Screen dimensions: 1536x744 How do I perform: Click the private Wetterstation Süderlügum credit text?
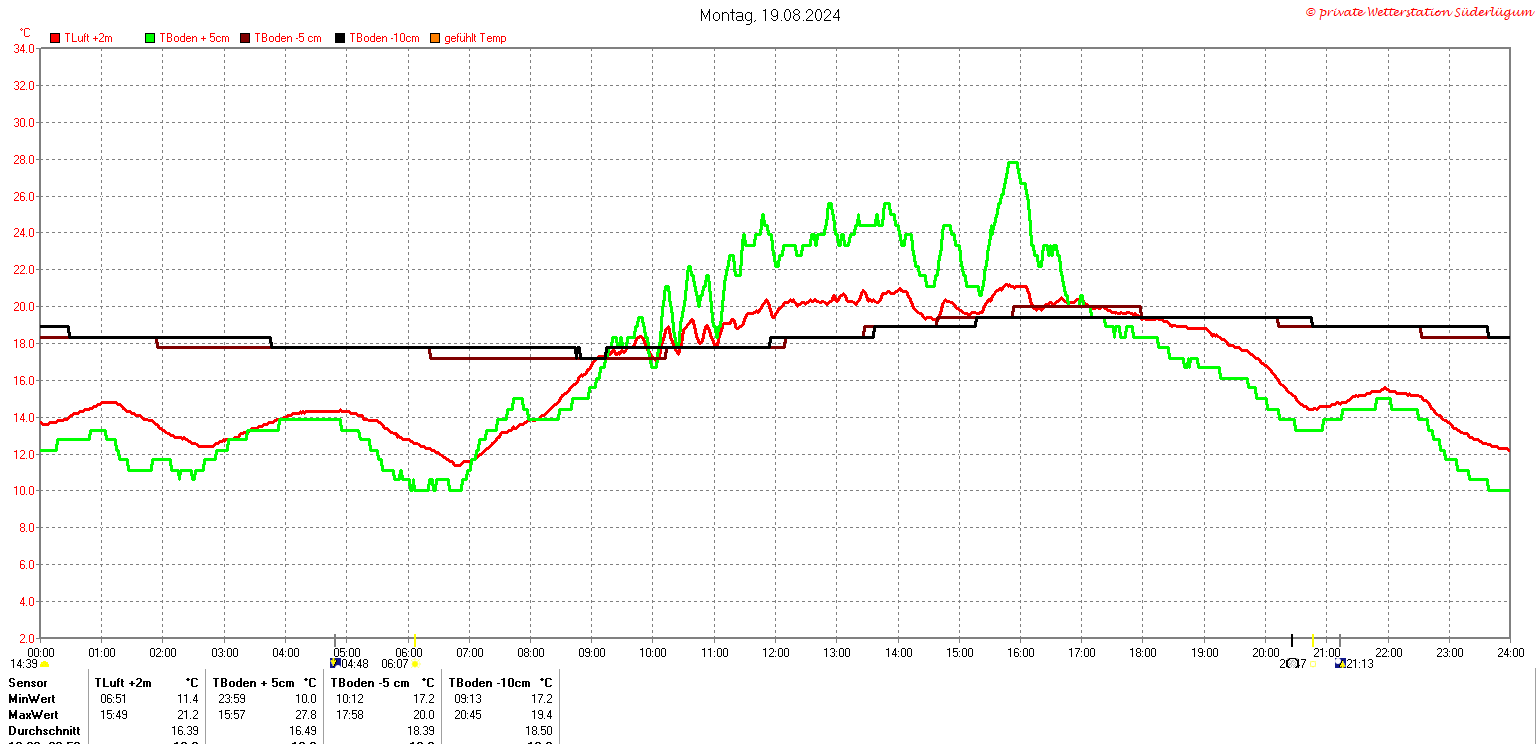[1418, 12]
